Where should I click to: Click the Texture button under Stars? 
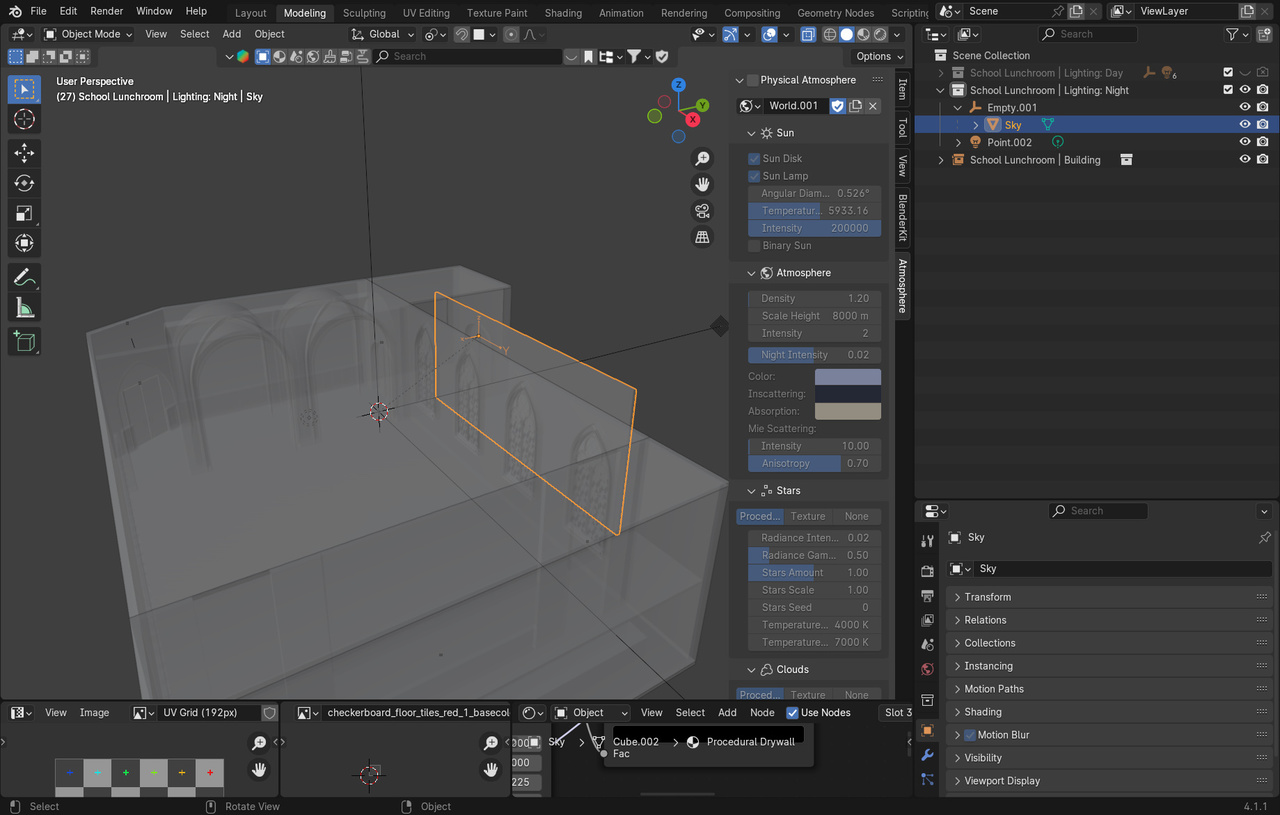coord(807,517)
